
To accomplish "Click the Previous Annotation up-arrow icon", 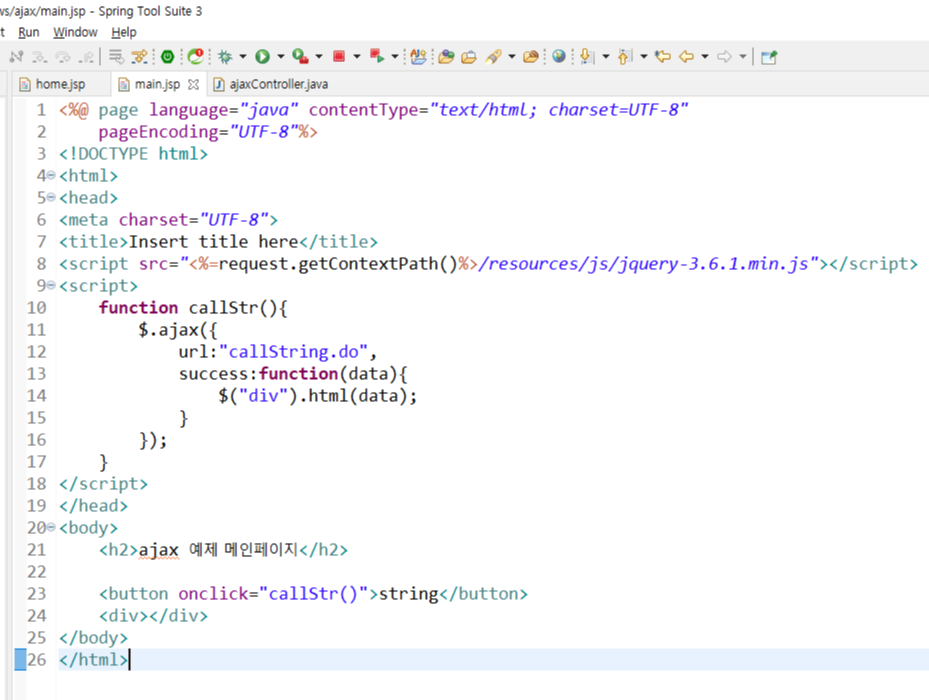I will pyautogui.click(x=624, y=57).
